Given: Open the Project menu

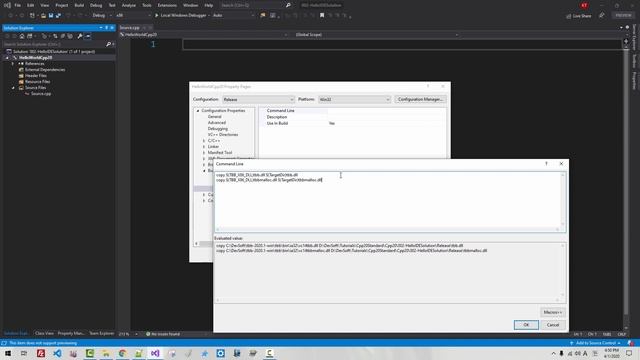Looking at the screenshot, I should pyautogui.click(x=62, y=5).
